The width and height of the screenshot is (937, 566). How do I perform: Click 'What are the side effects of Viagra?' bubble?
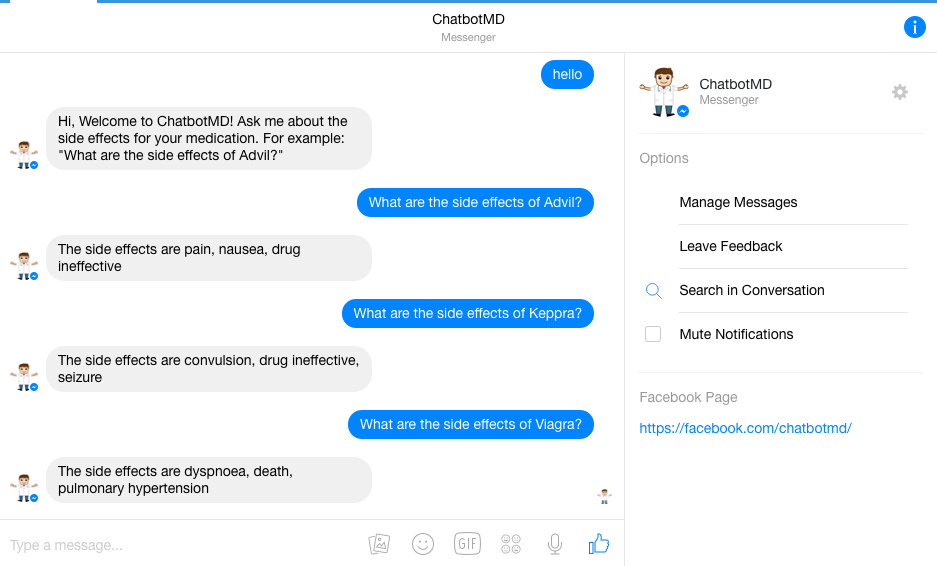pyautogui.click(x=471, y=424)
